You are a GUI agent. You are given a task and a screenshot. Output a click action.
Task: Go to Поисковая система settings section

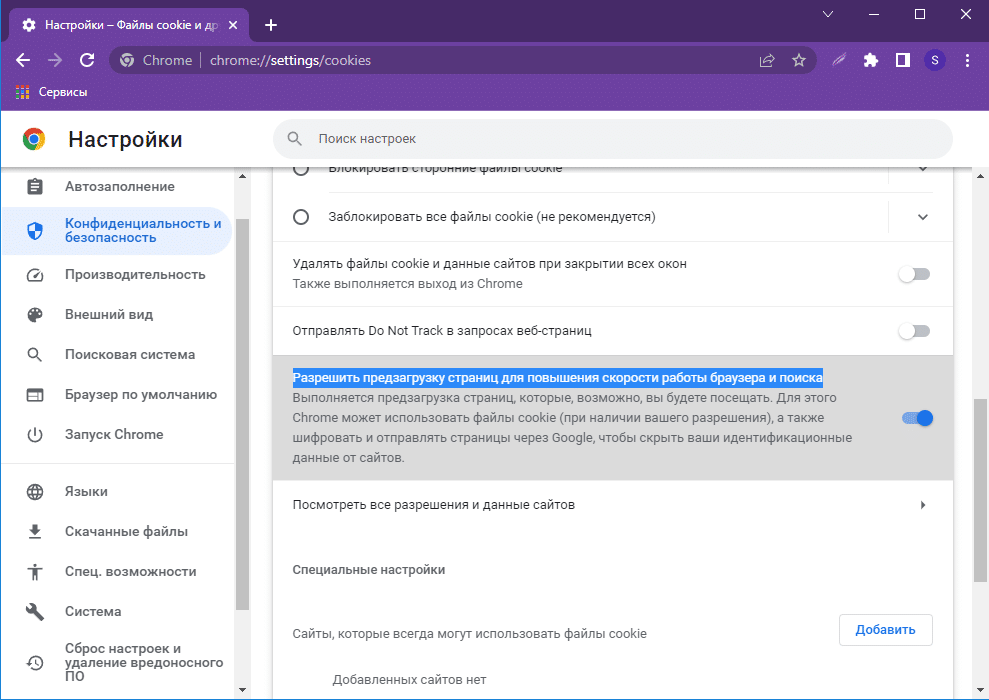130,354
